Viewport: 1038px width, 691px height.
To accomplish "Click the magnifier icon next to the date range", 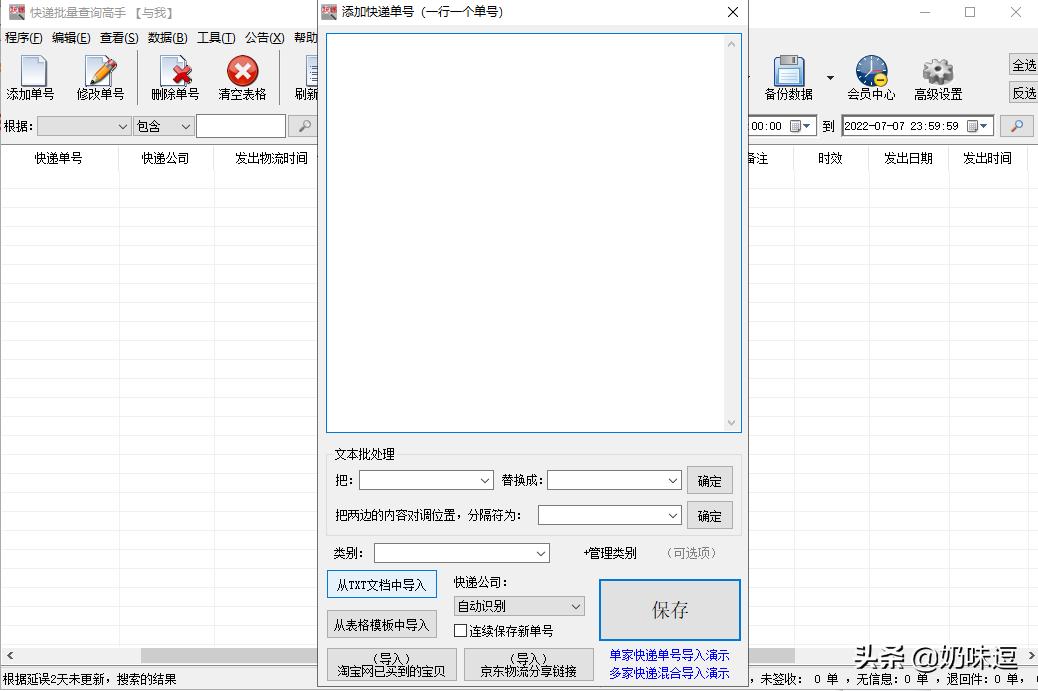I will click(1018, 126).
